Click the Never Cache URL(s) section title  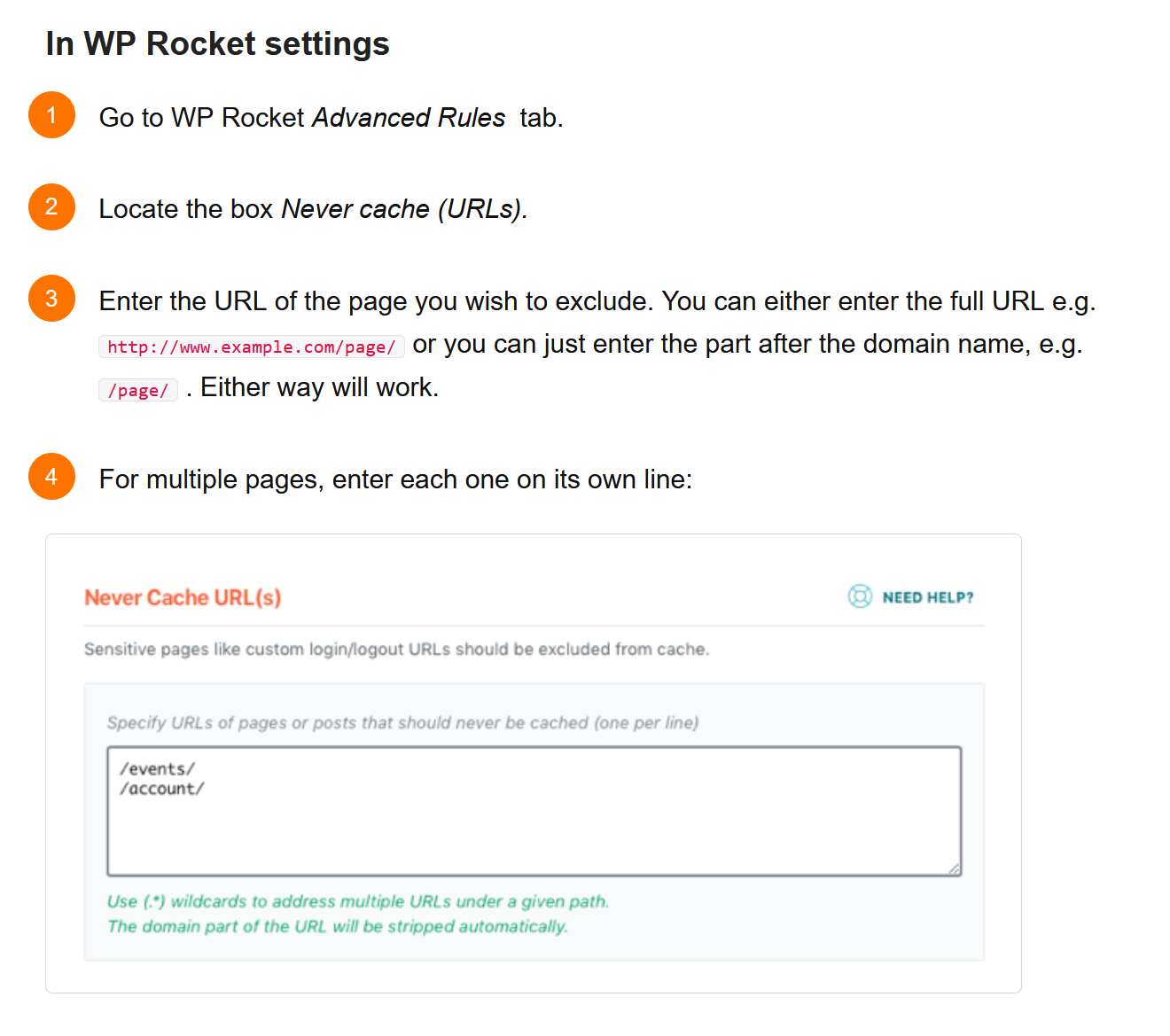coord(183,597)
